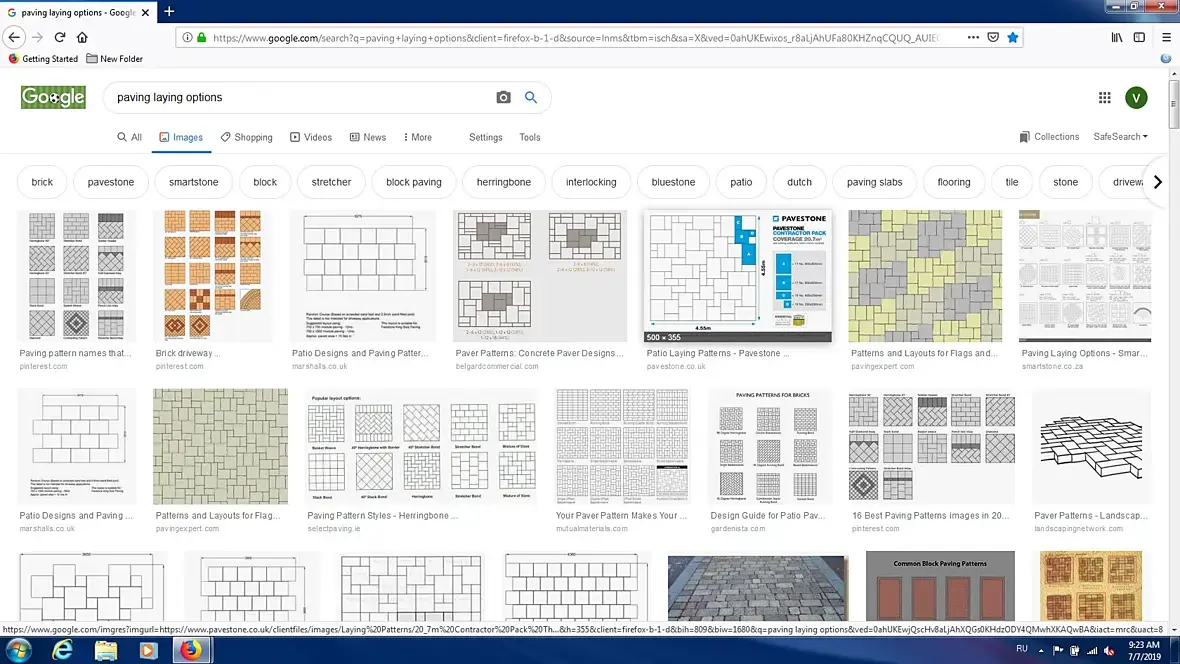Close the paving laying options tab
The image size is (1180, 664).
(145, 12)
